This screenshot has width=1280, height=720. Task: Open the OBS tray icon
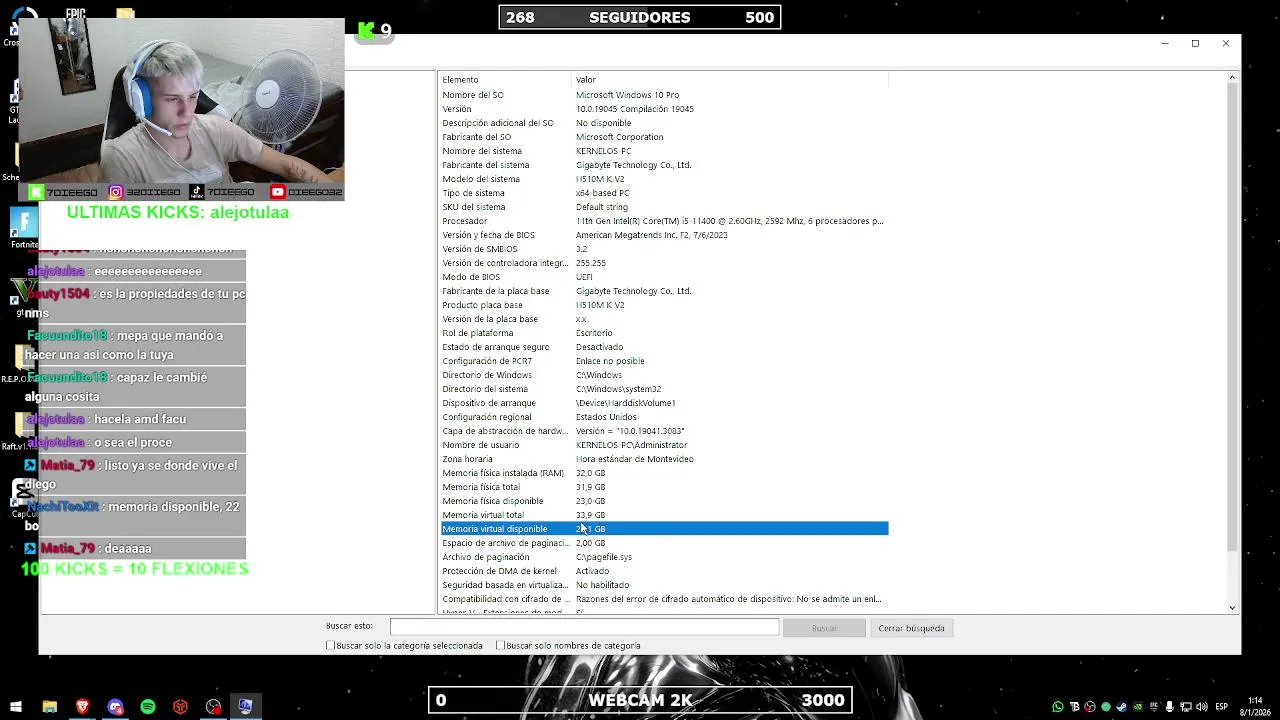pyautogui.click(x=1090, y=707)
